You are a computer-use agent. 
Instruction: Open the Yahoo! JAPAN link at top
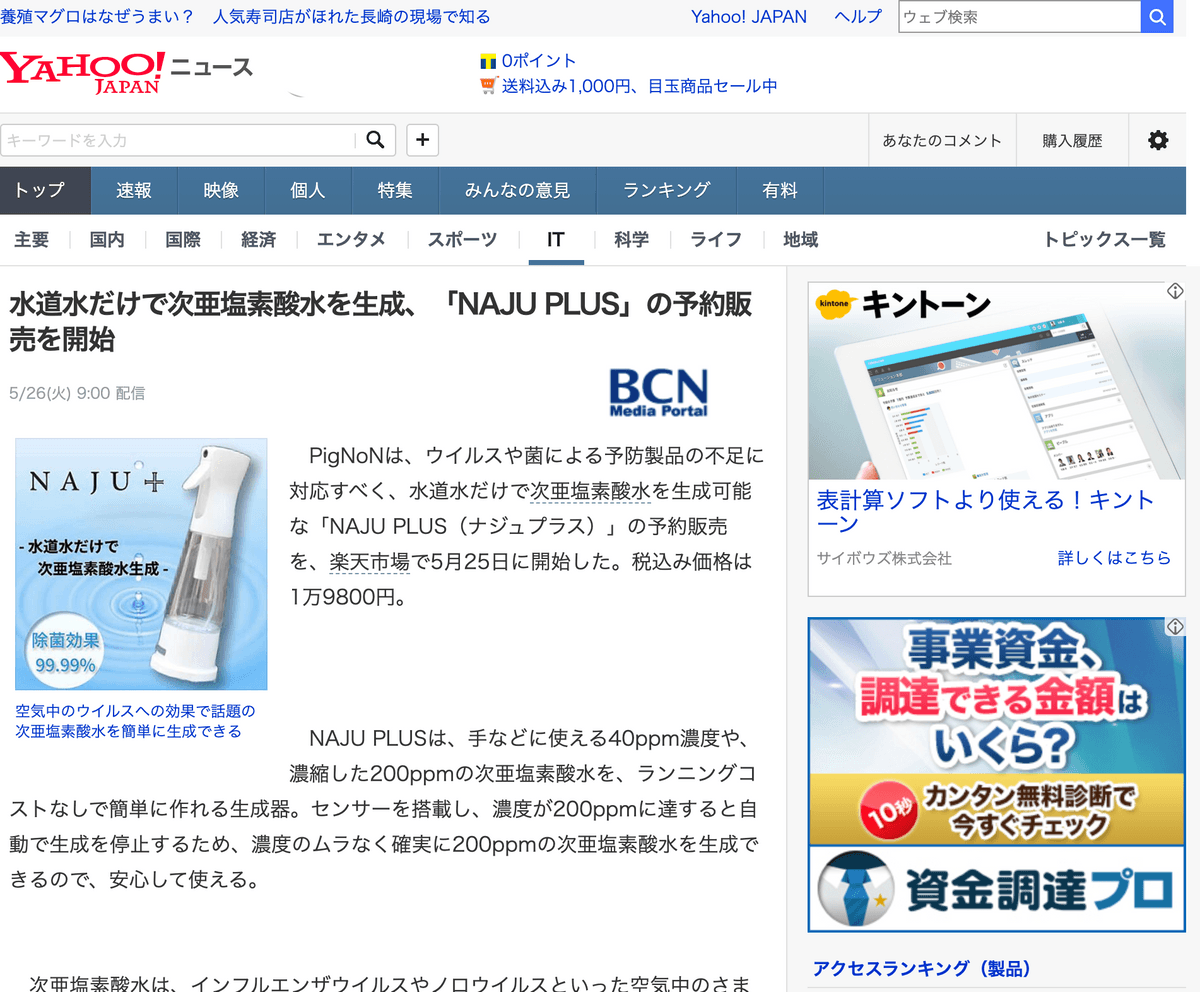click(749, 17)
